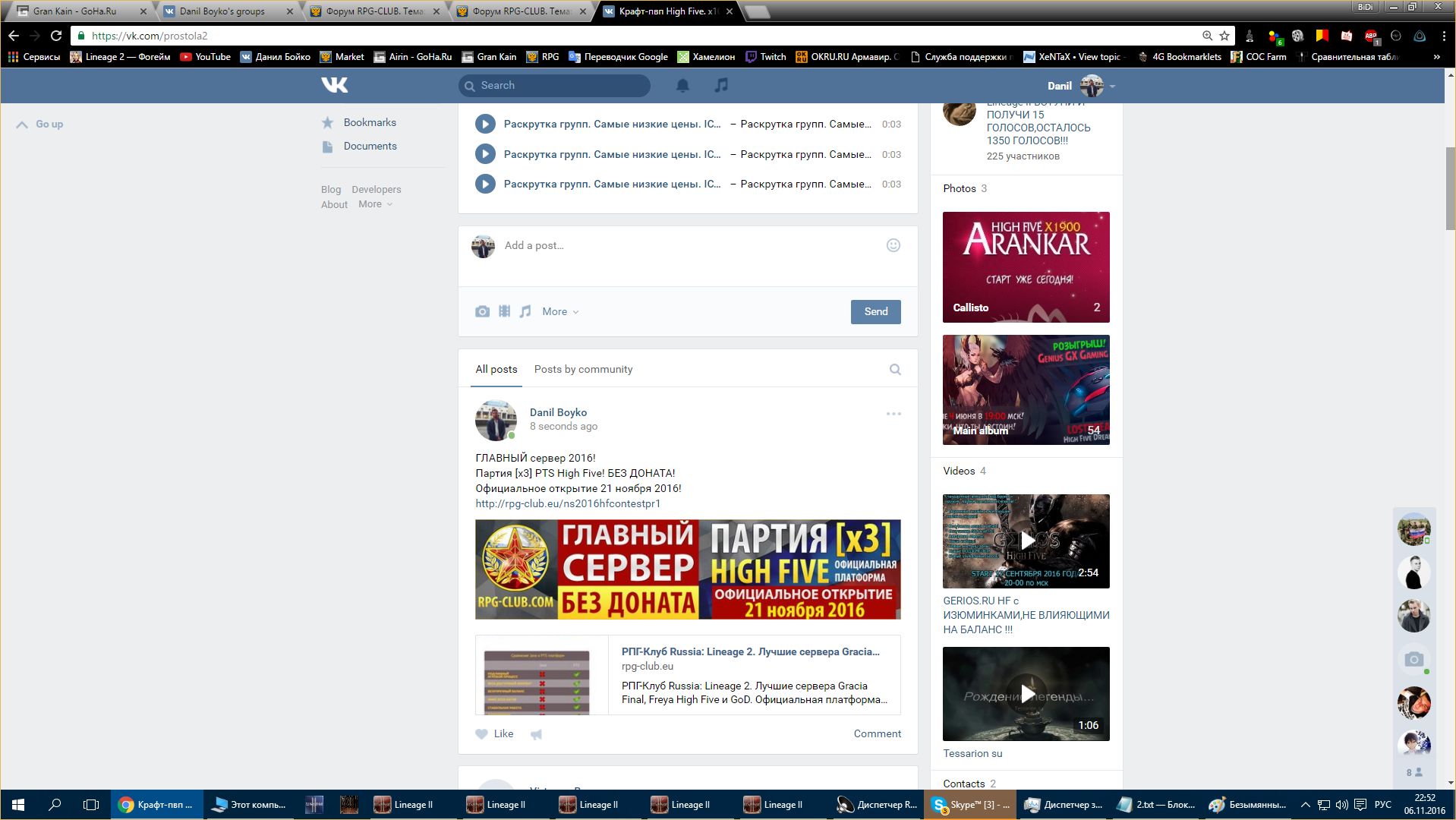Open the Blog footer link
Viewport: 1456px width, 820px height.
[331, 189]
